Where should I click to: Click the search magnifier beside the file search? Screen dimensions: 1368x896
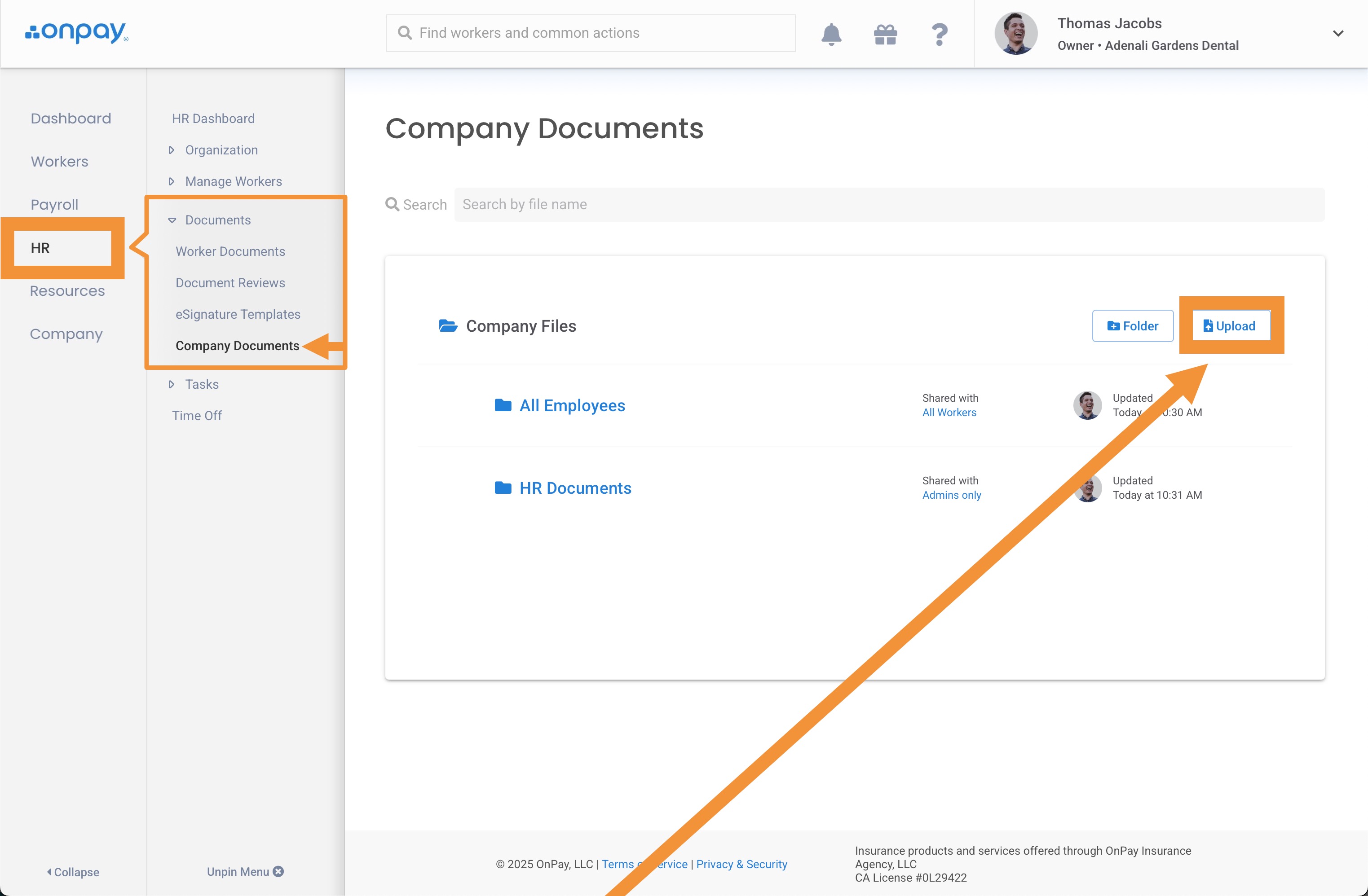point(392,204)
